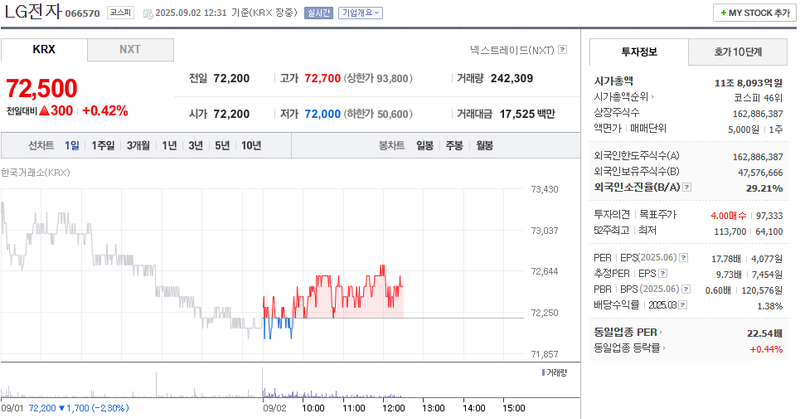
Task: Click the plus icon in MY STOCK 추가
Action: pos(723,13)
